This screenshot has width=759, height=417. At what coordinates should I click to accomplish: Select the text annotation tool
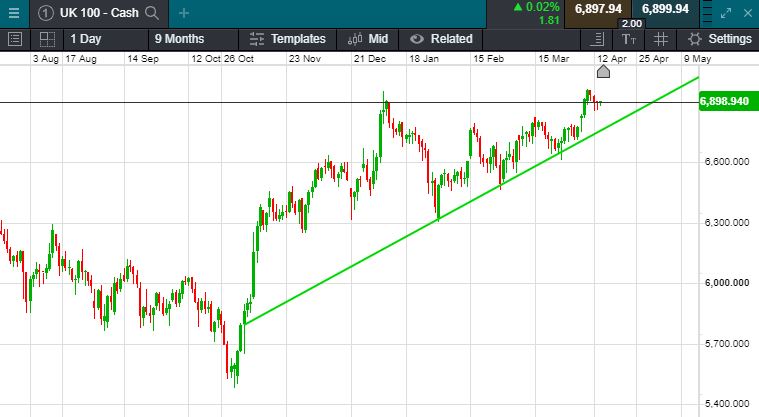click(x=628, y=39)
